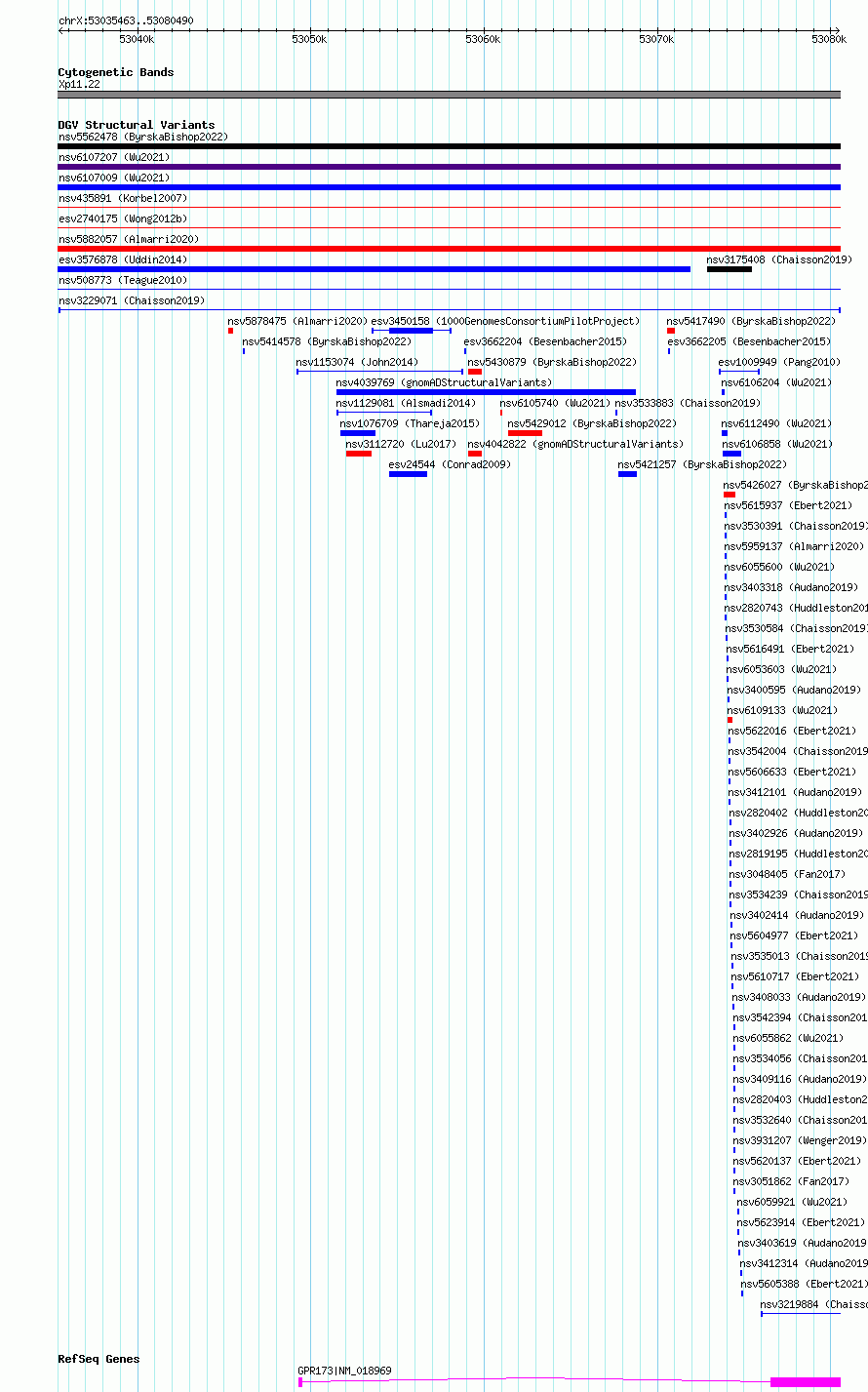Click the nsv3048405 (Fan2017) label
This screenshot has height=1392, width=868.
(x=789, y=874)
